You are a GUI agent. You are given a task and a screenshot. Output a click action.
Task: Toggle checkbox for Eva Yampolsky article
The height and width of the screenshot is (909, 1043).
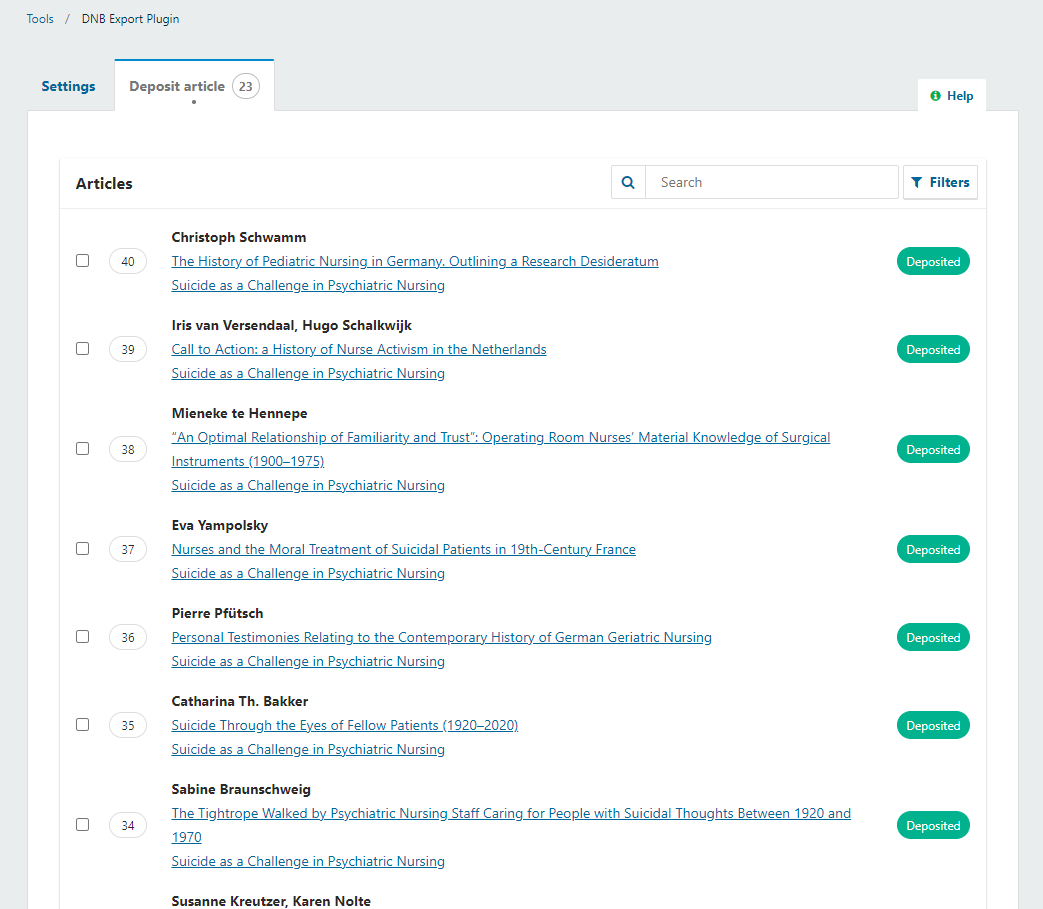pyautogui.click(x=83, y=549)
